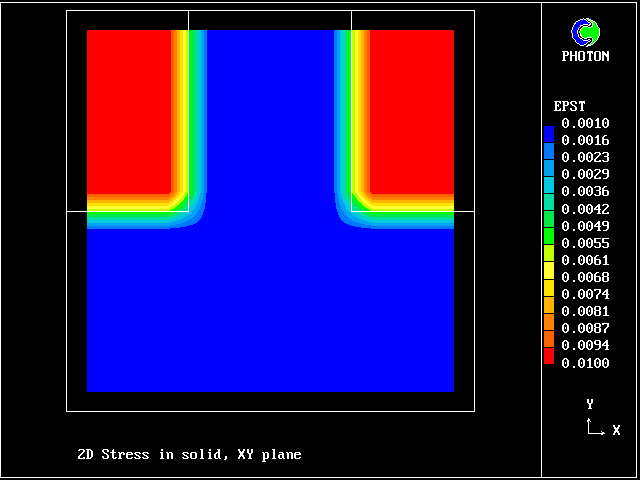Click the lower blue block of contour plot
640x480 pixels.
click(270, 310)
